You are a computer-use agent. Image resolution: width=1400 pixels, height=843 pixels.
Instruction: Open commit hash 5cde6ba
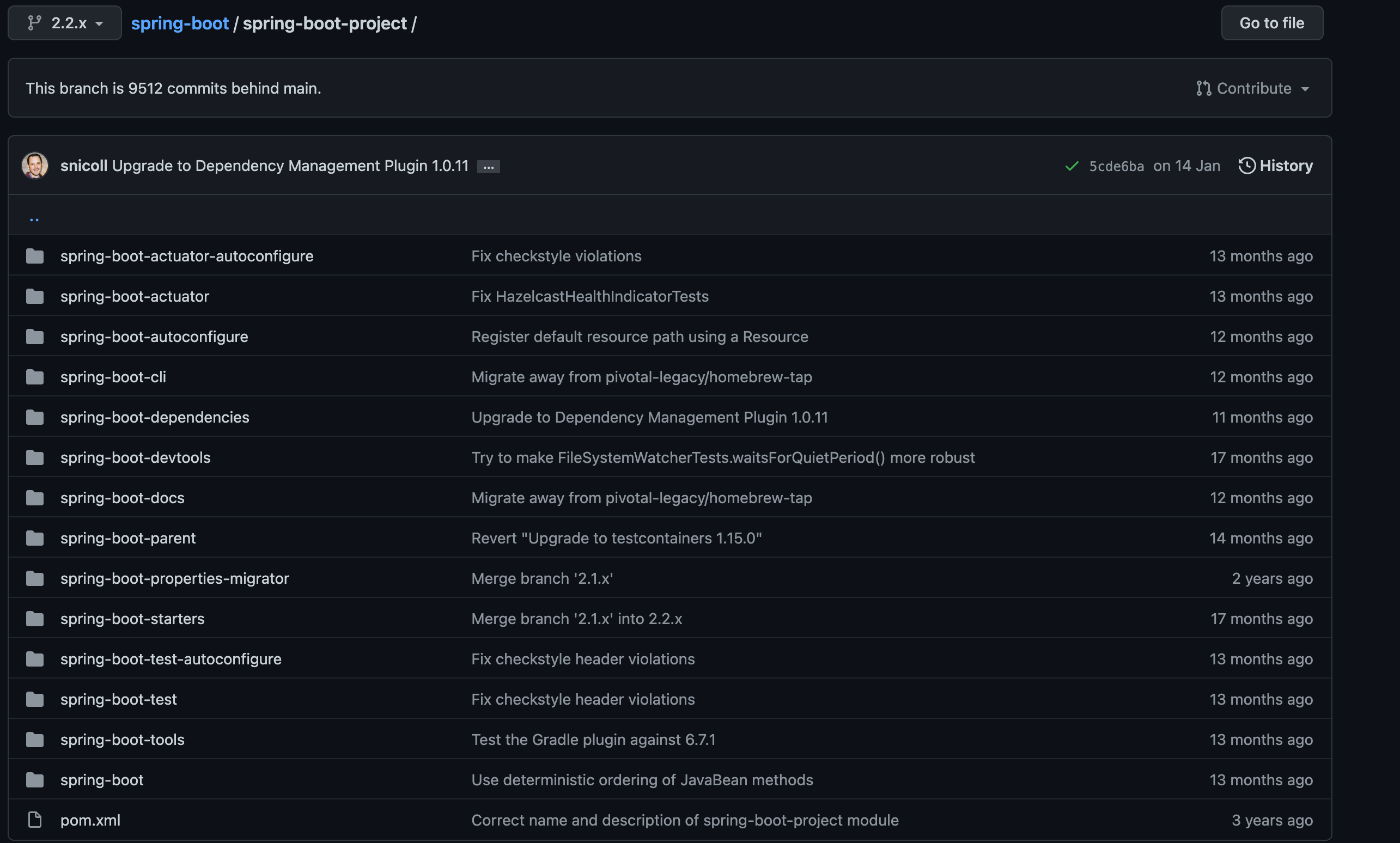1116,166
